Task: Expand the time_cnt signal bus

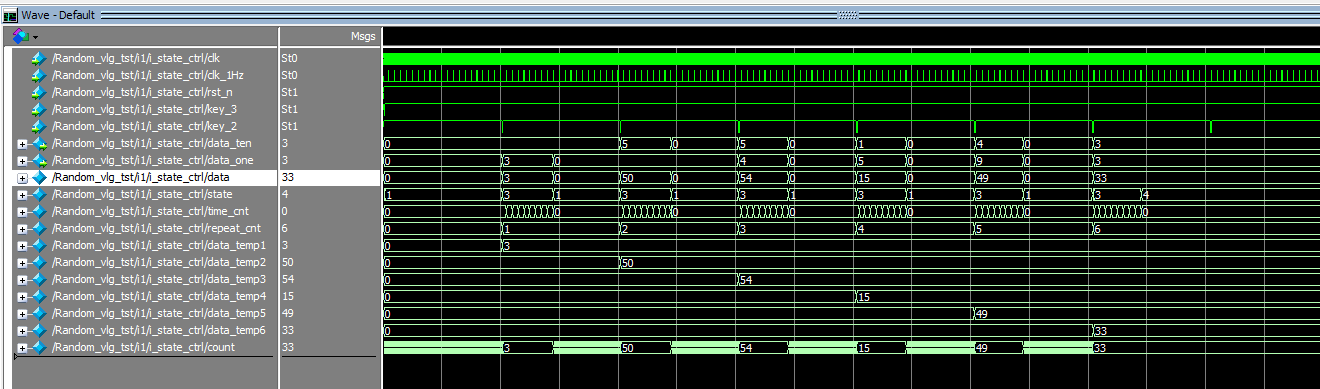Action: (x=22, y=212)
